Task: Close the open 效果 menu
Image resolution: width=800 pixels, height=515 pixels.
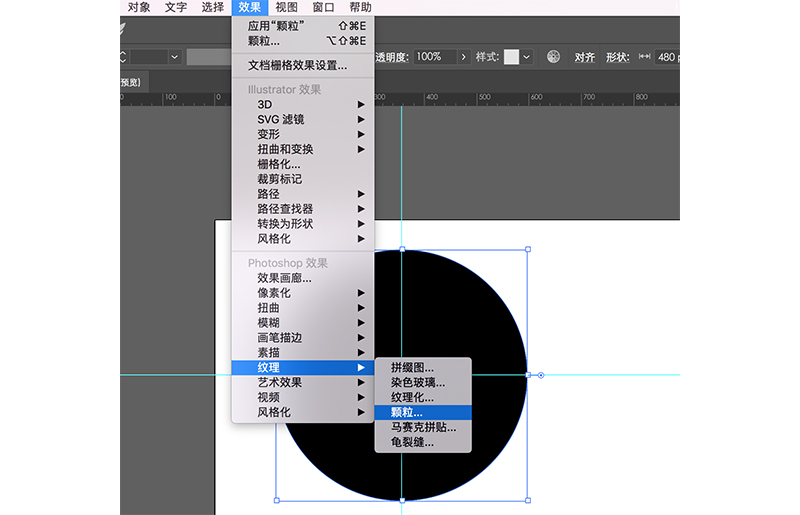Action: point(249,7)
